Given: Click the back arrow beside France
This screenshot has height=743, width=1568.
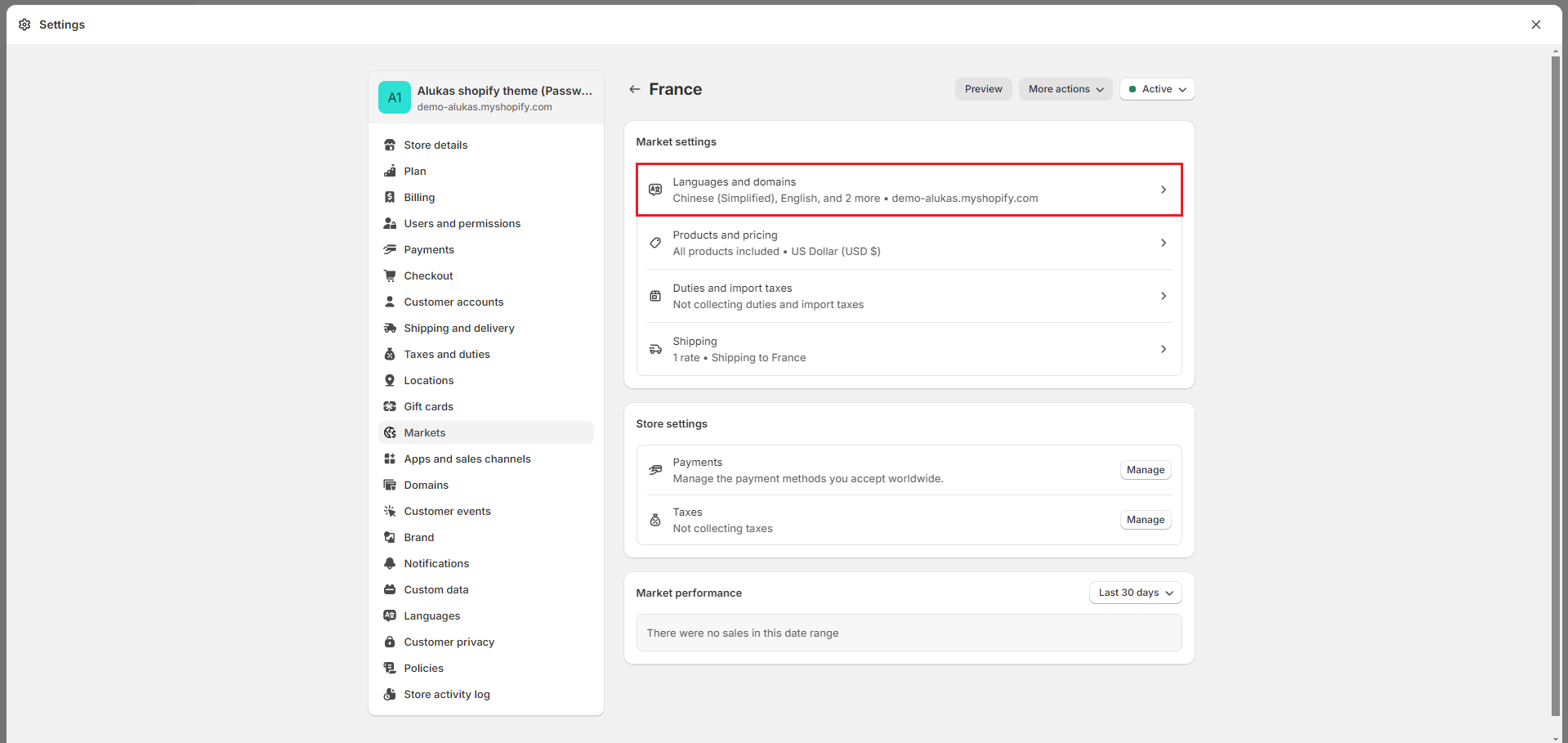Looking at the screenshot, I should tap(635, 89).
